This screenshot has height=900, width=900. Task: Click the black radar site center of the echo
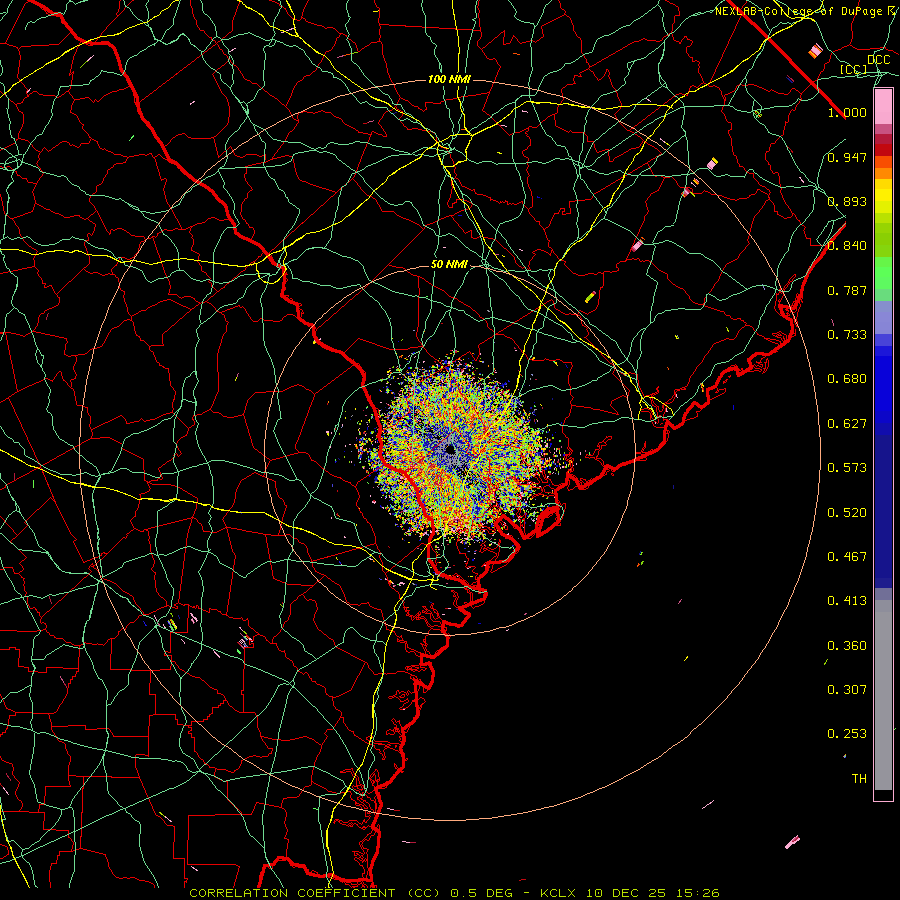[x=450, y=449]
